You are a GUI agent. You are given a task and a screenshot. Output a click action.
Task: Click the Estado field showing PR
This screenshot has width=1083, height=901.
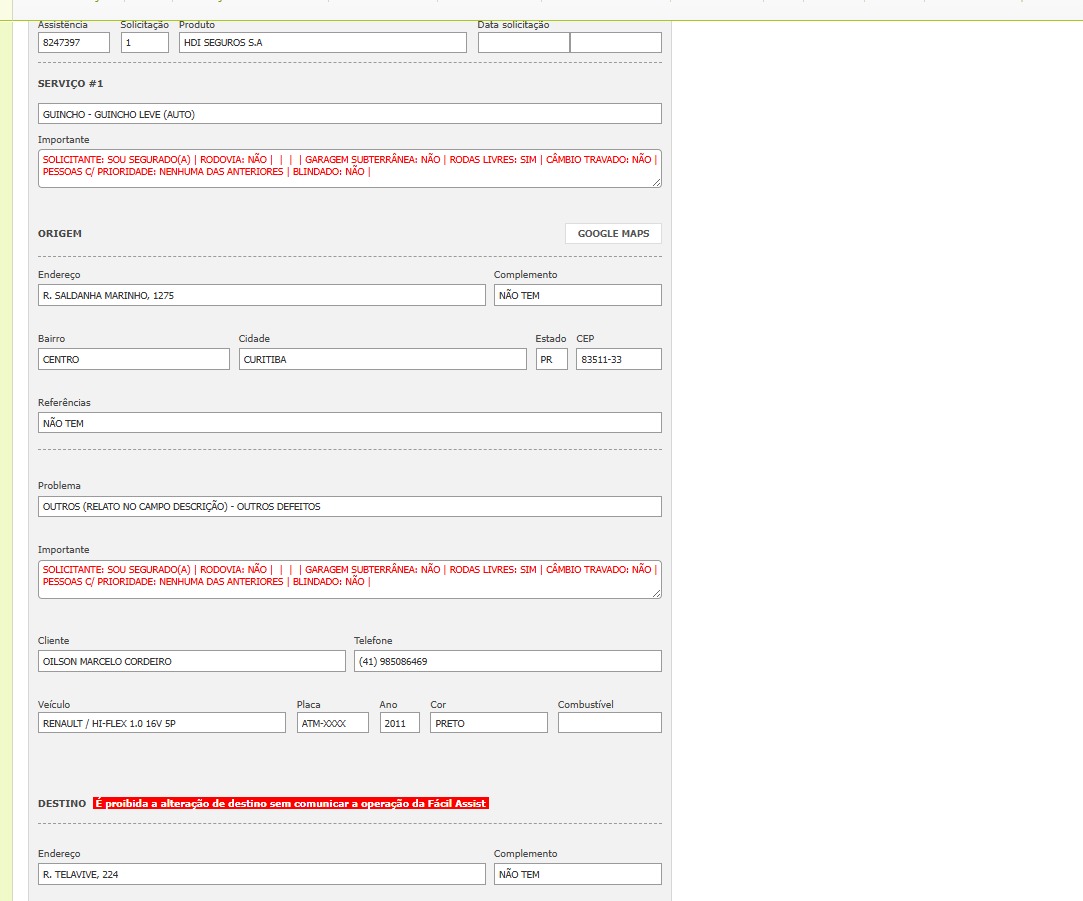[x=551, y=360]
